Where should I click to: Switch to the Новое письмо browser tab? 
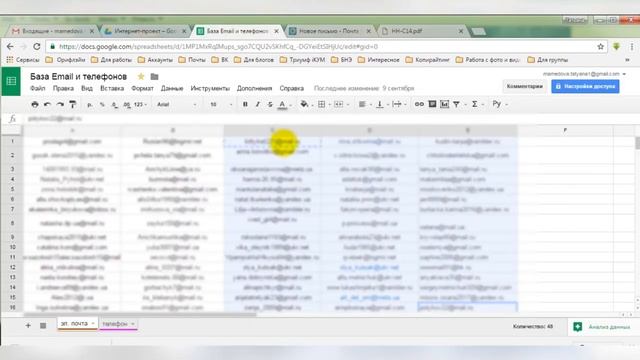(330, 31)
